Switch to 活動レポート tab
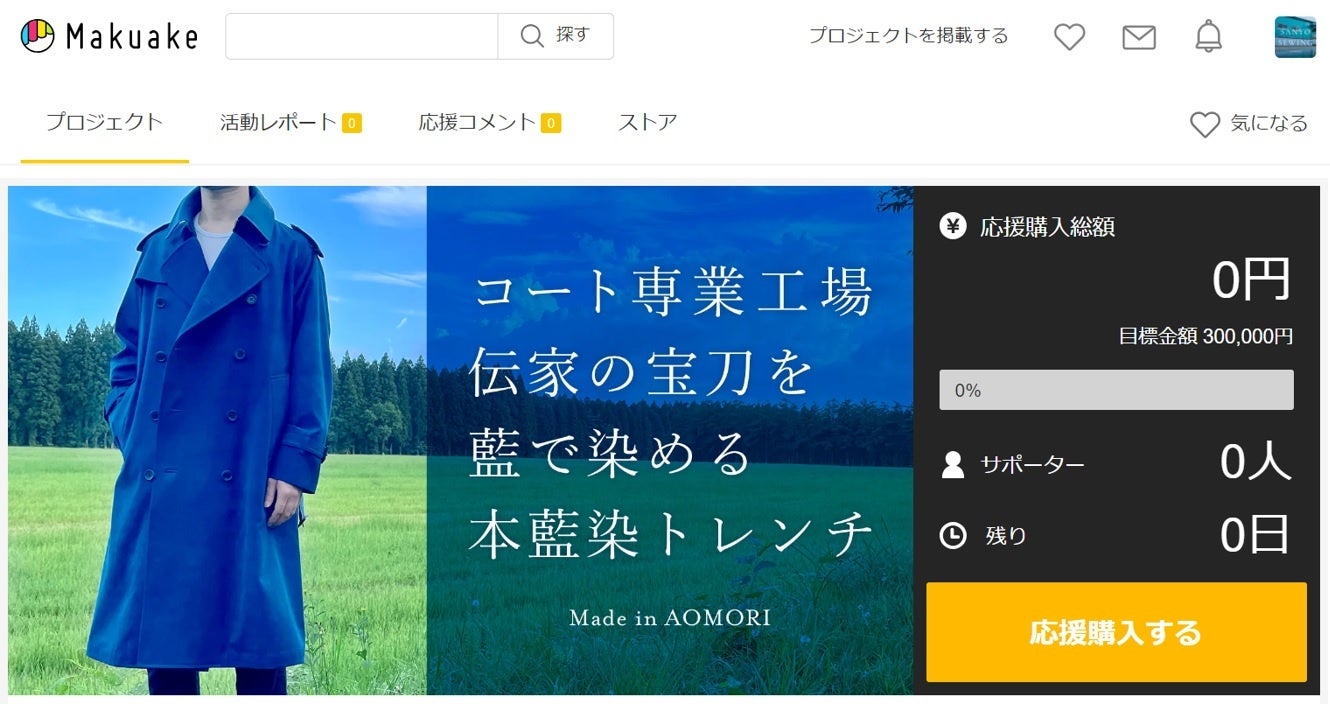Viewport: 1330px width, 707px height. click(x=291, y=122)
